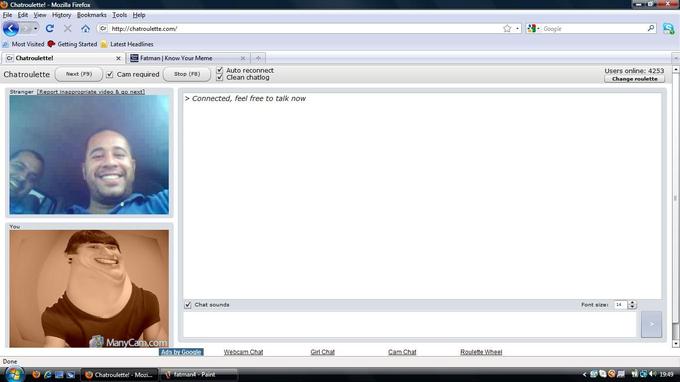Switch to the fatman4 - Paint window

tap(199, 375)
